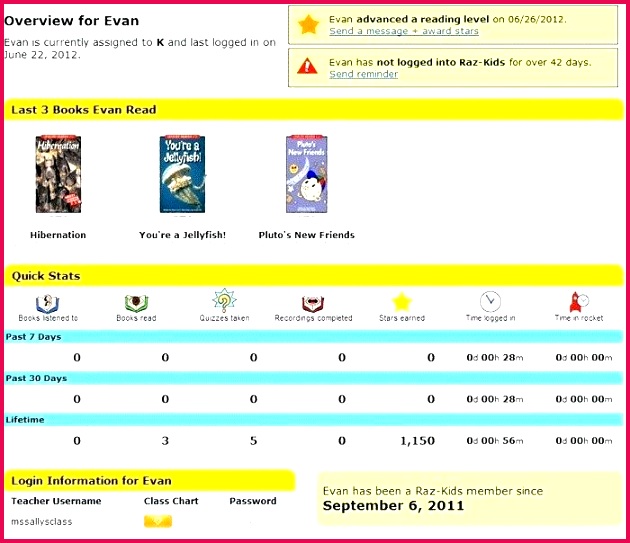This screenshot has width=630, height=543.
Task: Click the Send reminder link
Action: pos(363,74)
